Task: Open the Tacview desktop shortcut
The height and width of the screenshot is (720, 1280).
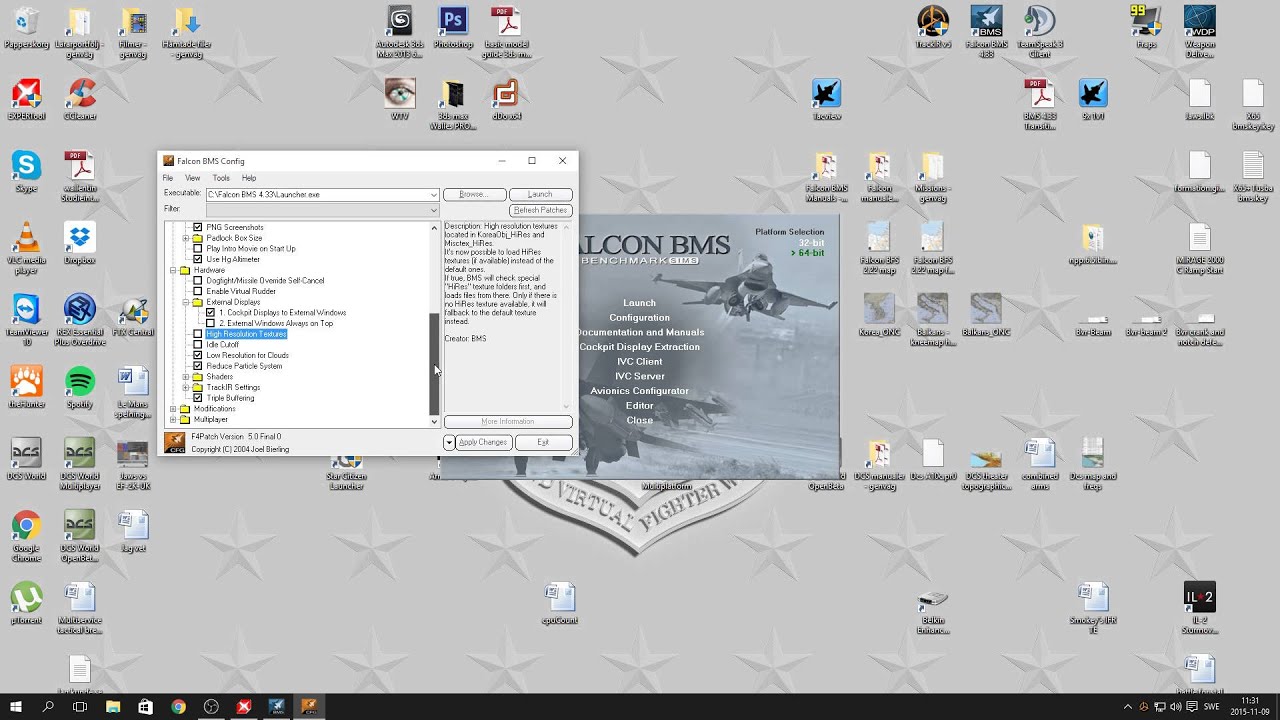Action: [x=826, y=100]
